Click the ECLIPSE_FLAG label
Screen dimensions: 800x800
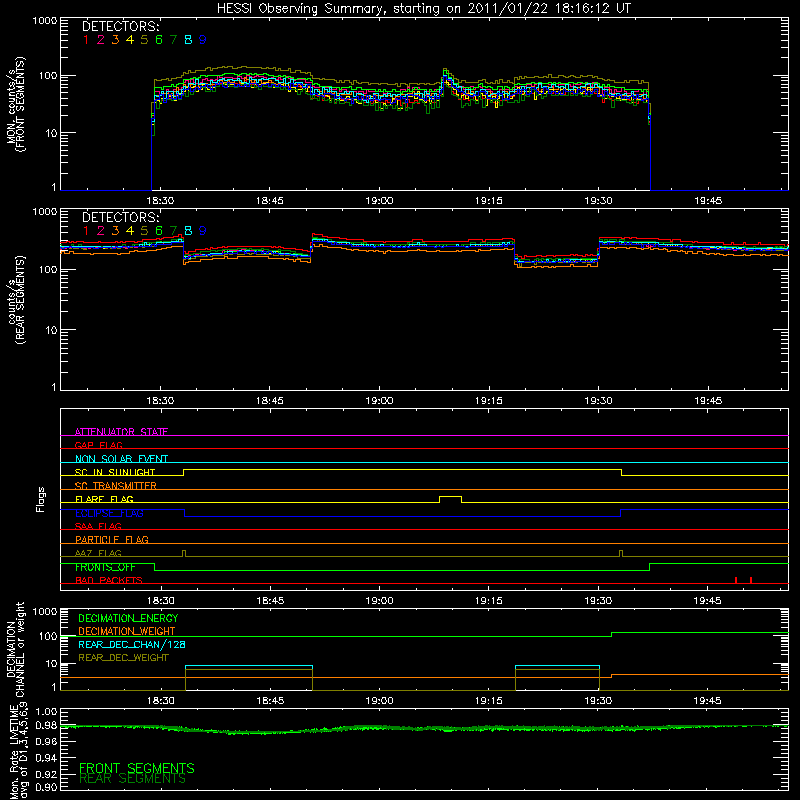(x=109, y=513)
